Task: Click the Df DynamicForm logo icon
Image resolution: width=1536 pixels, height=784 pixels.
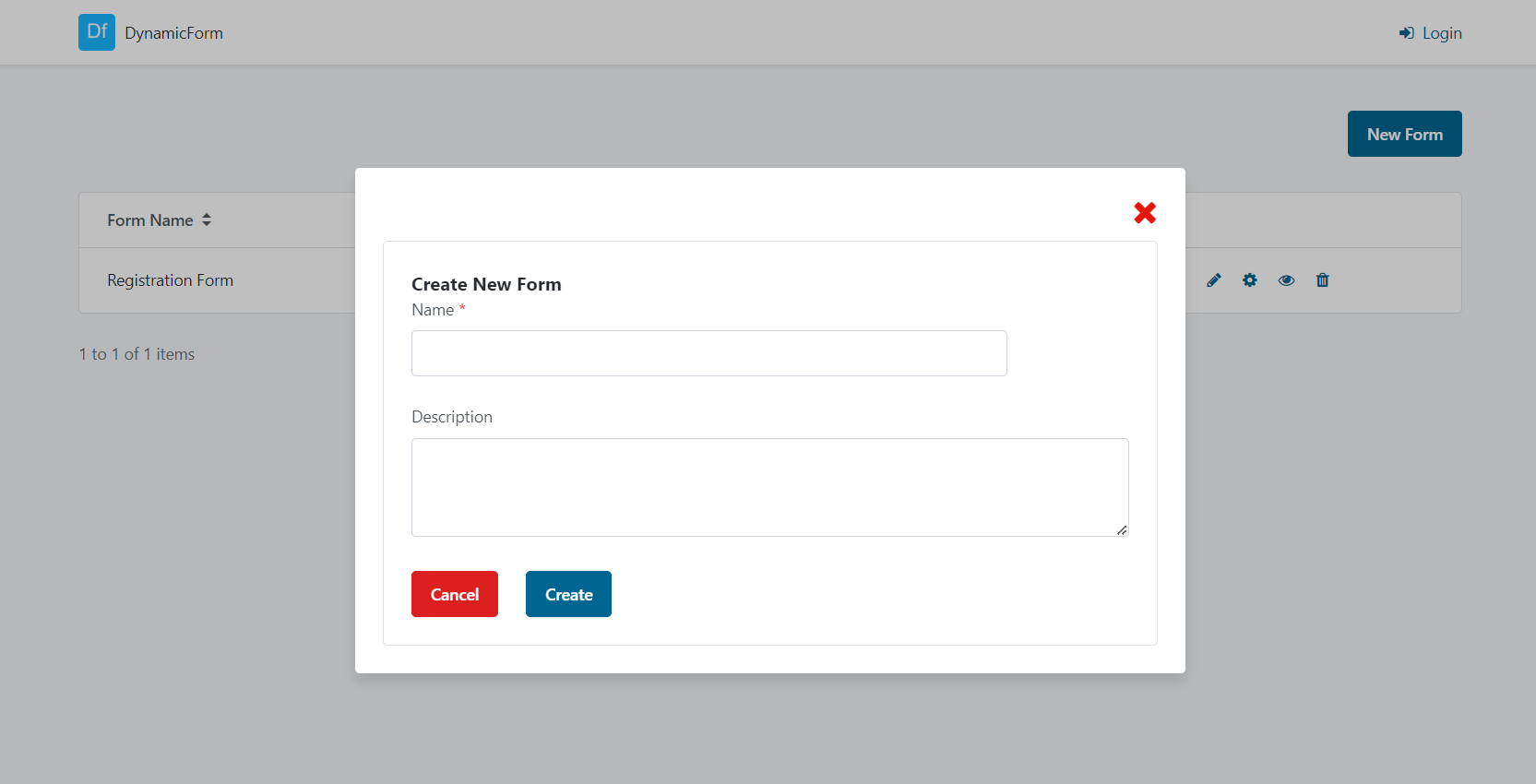Action: pos(97,32)
